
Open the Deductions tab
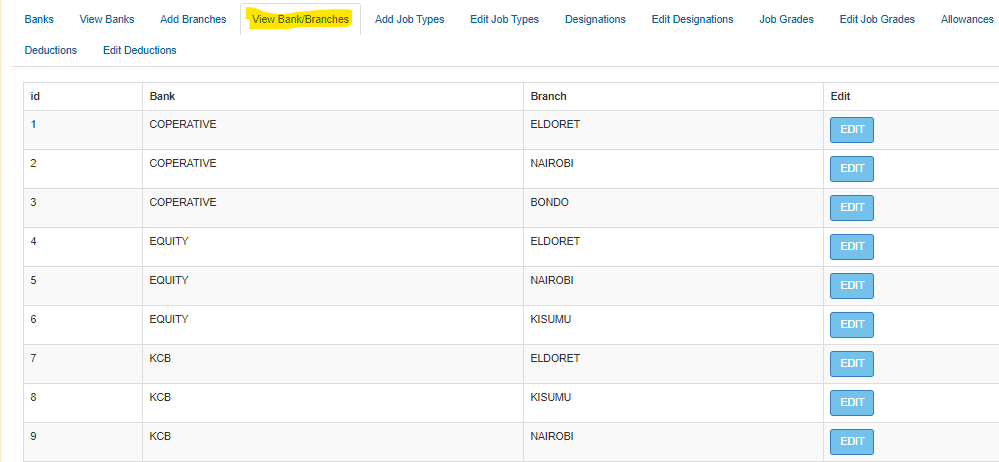pos(50,50)
